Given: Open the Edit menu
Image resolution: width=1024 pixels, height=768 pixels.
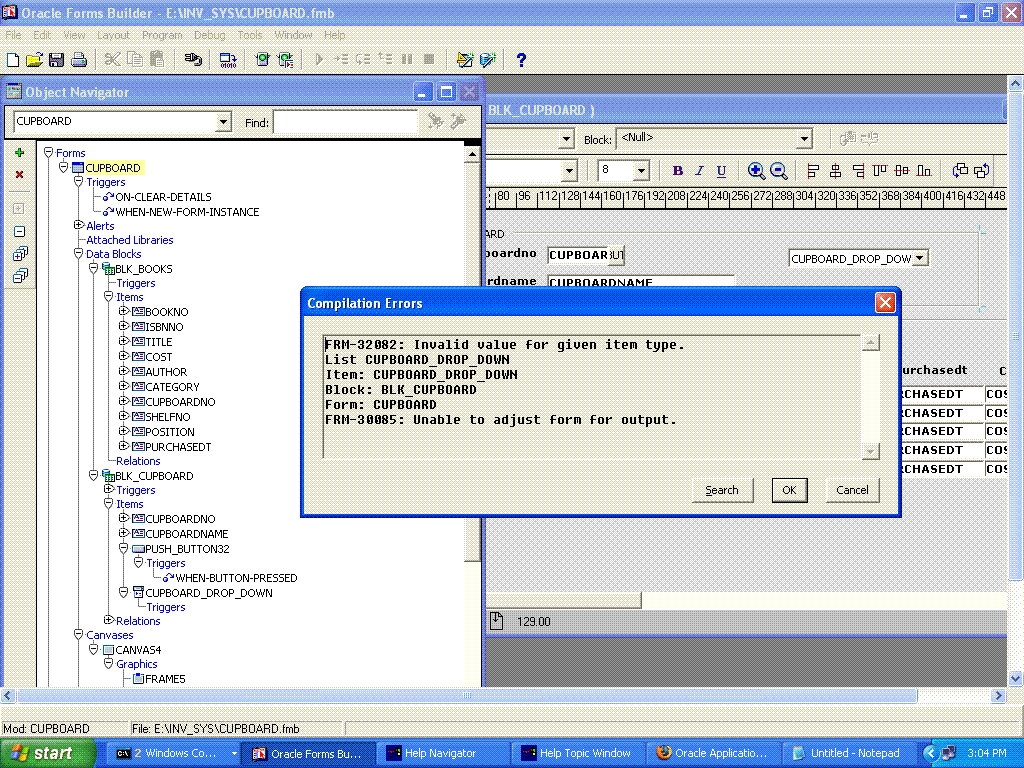Looking at the screenshot, I should 42,35.
